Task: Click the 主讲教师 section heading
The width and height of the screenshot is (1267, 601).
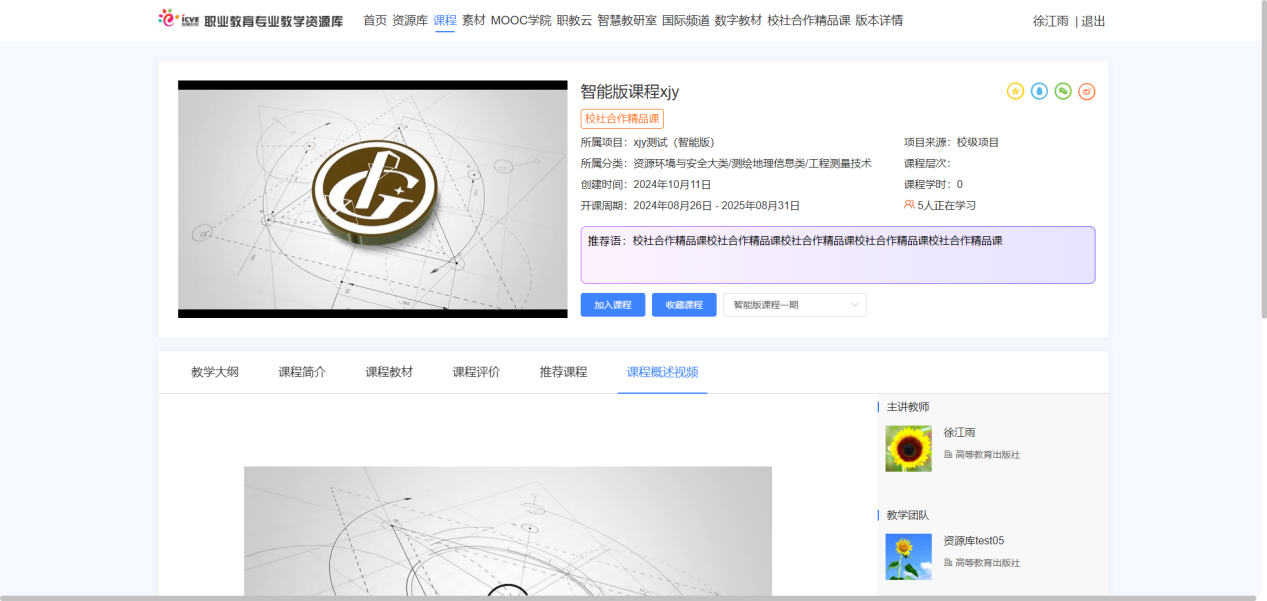Action: click(908, 407)
